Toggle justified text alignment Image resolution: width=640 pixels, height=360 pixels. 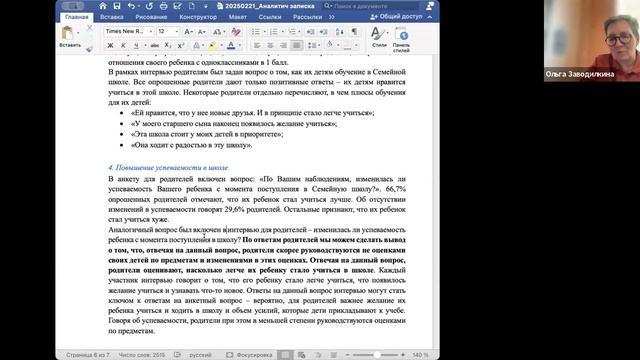coord(297,45)
